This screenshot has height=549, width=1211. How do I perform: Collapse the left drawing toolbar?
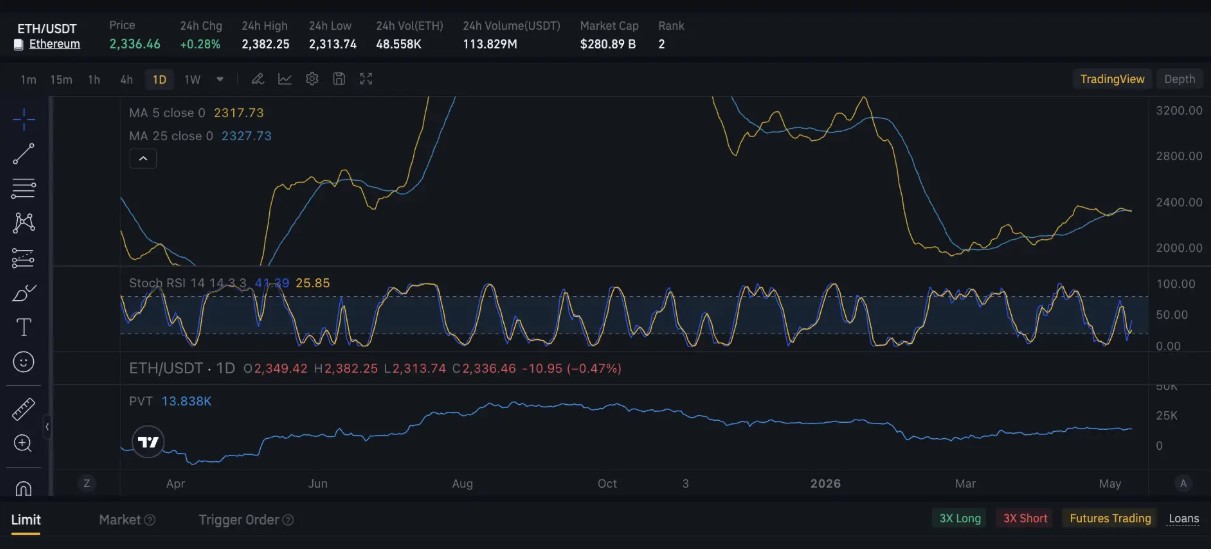pos(47,427)
